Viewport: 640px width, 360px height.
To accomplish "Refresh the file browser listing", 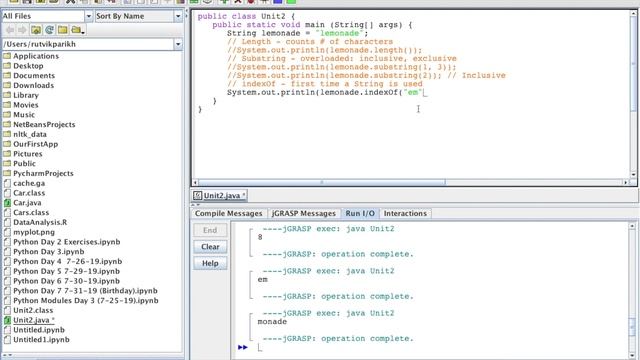I will click(49, 30).
